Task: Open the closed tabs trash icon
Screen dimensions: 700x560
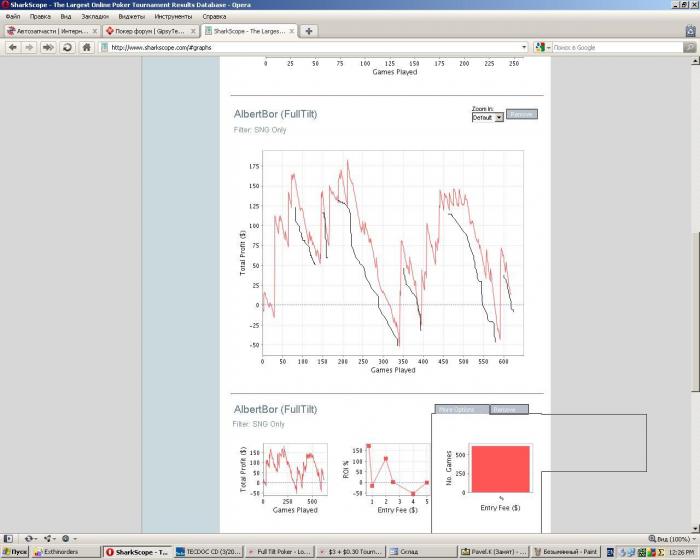Action: (x=690, y=31)
